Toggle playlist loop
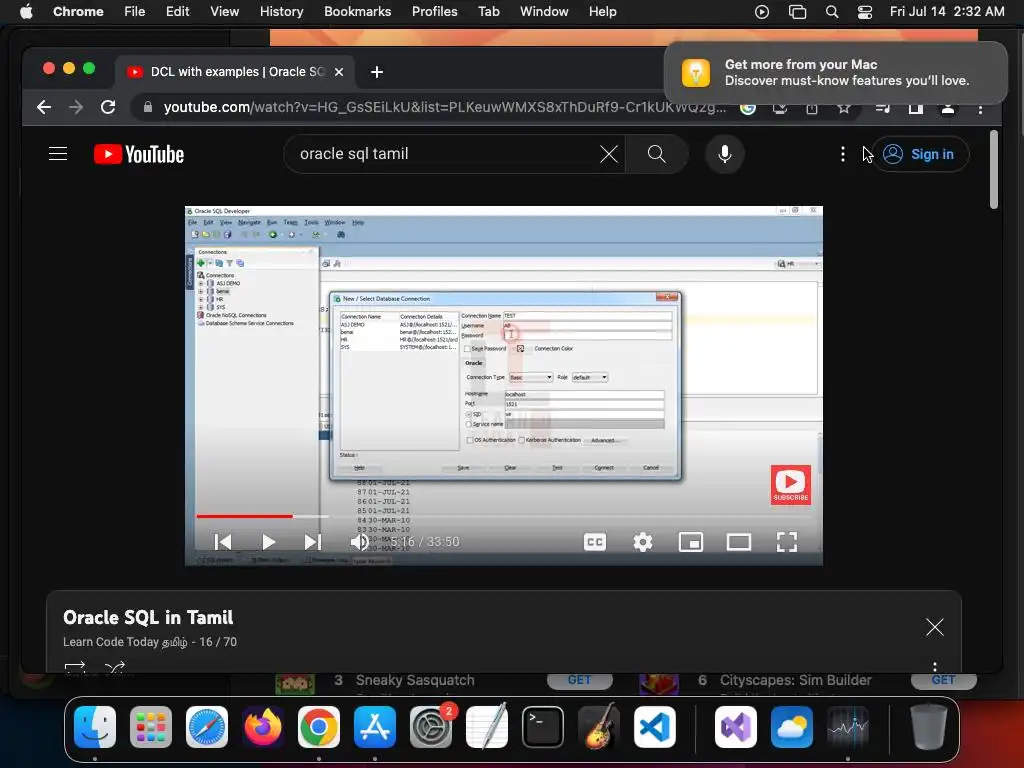Image resolution: width=1024 pixels, height=768 pixels. [75, 667]
